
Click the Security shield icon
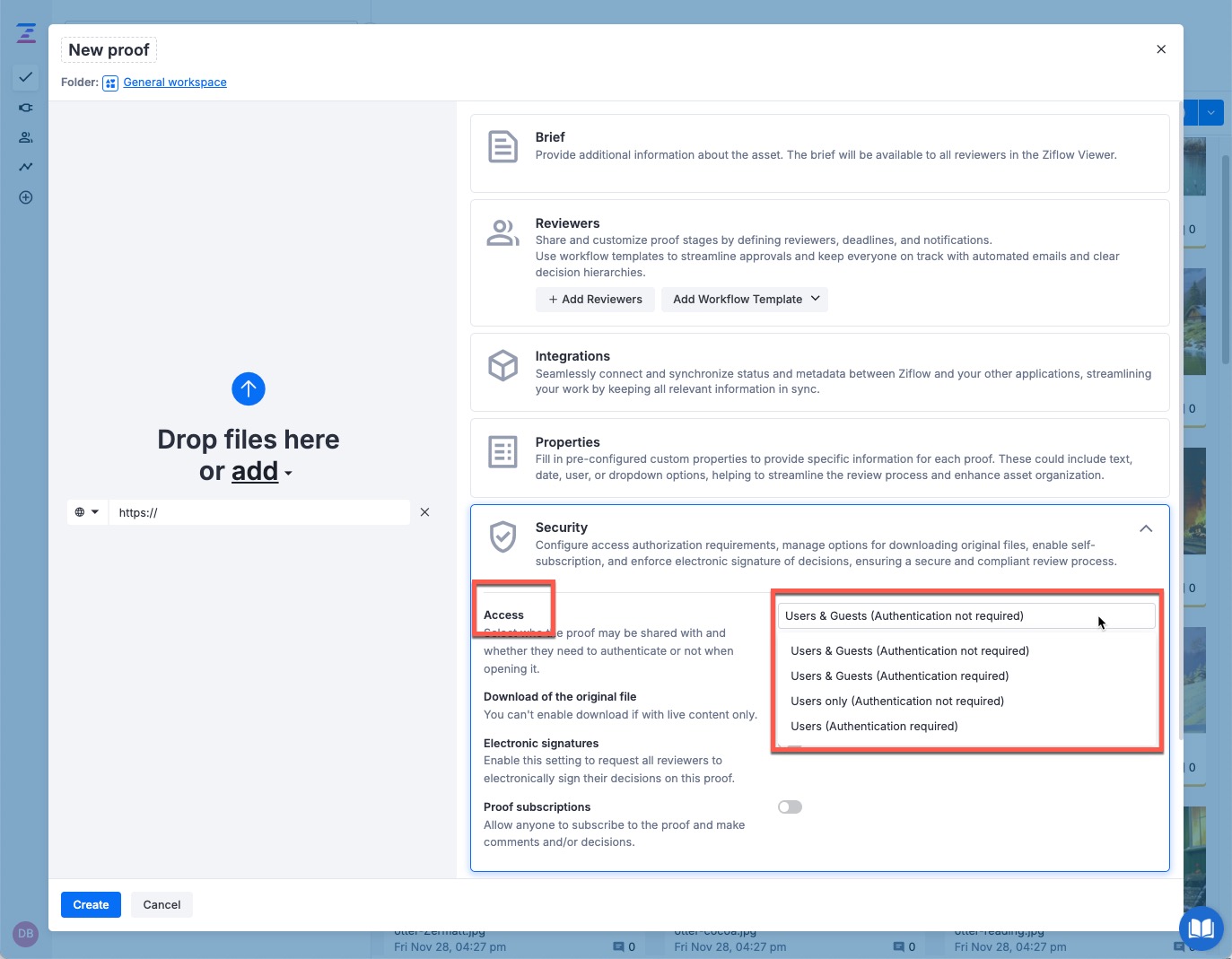(502, 536)
